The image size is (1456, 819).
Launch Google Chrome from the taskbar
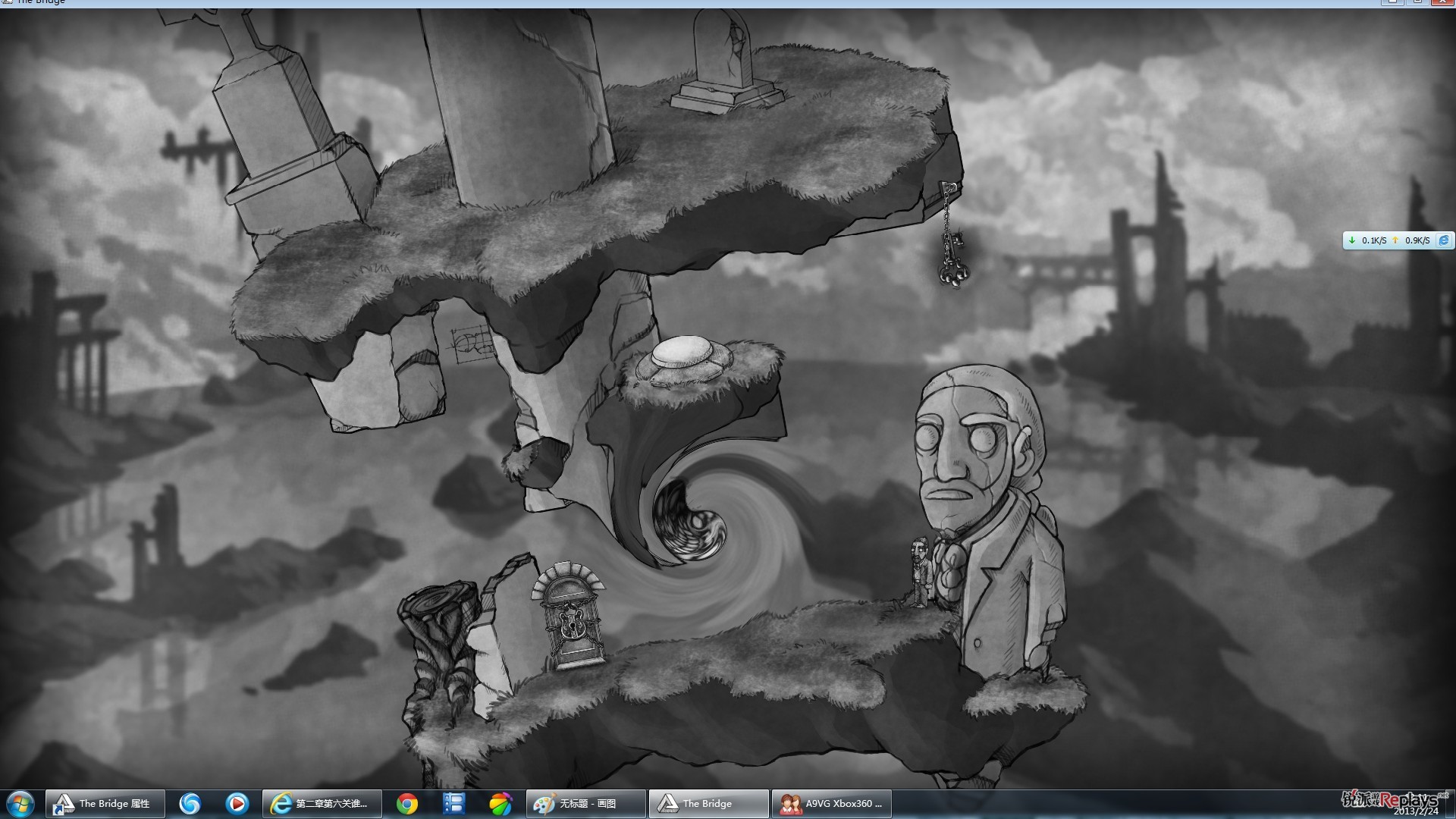point(407,804)
